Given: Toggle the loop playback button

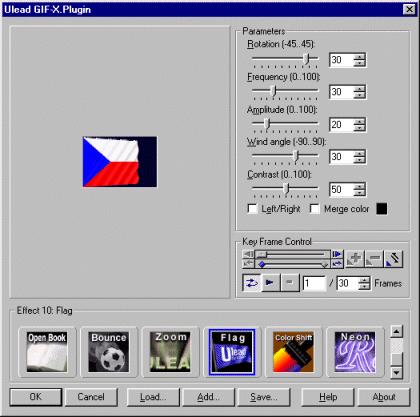Looking at the screenshot, I should [x=251, y=283].
